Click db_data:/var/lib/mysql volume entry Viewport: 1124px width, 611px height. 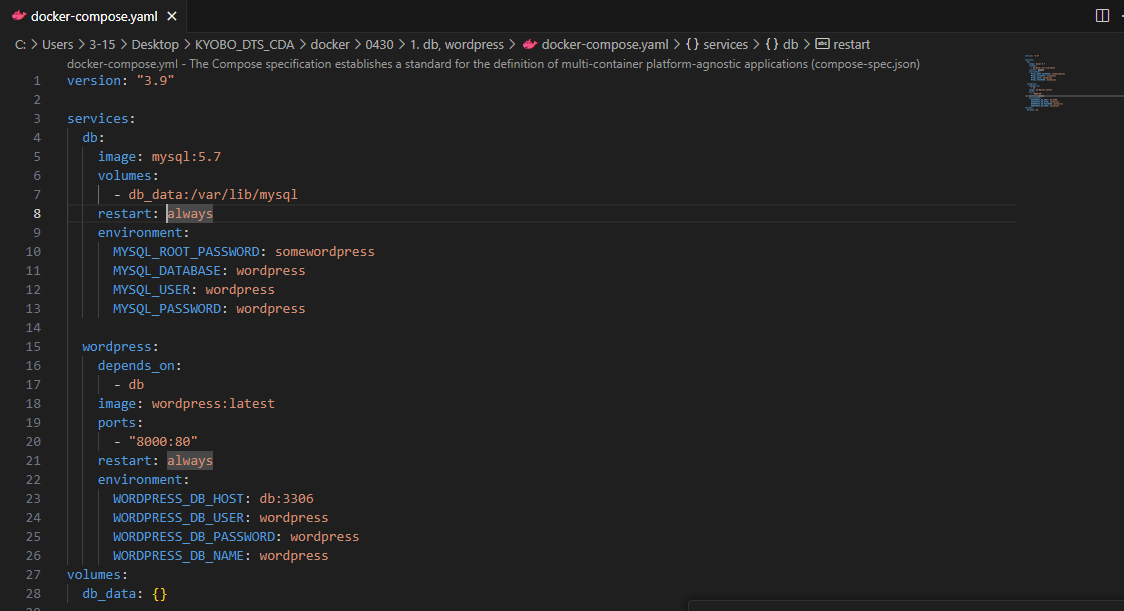click(213, 194)
